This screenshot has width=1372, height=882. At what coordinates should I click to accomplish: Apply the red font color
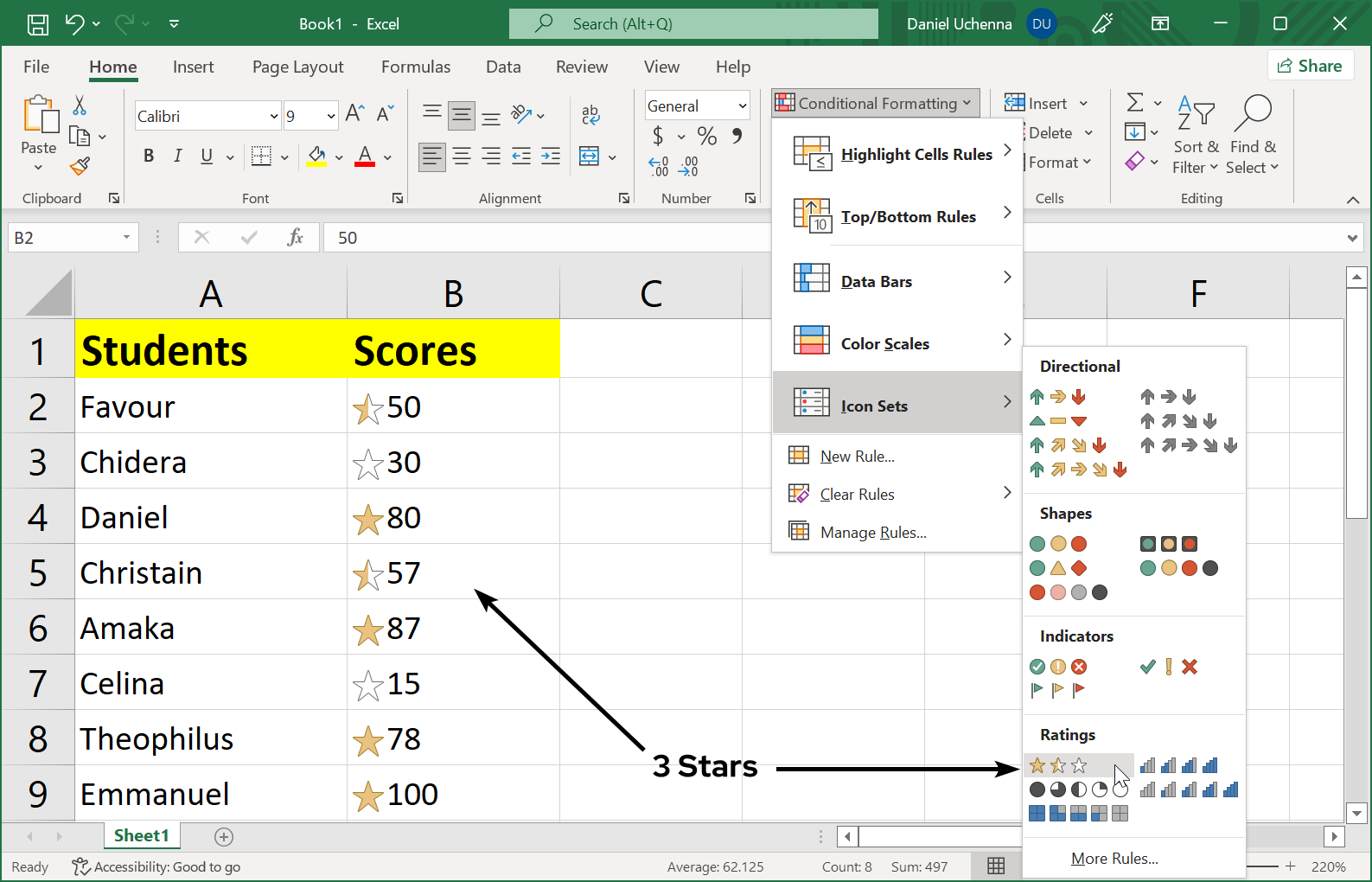pos(365,157)
